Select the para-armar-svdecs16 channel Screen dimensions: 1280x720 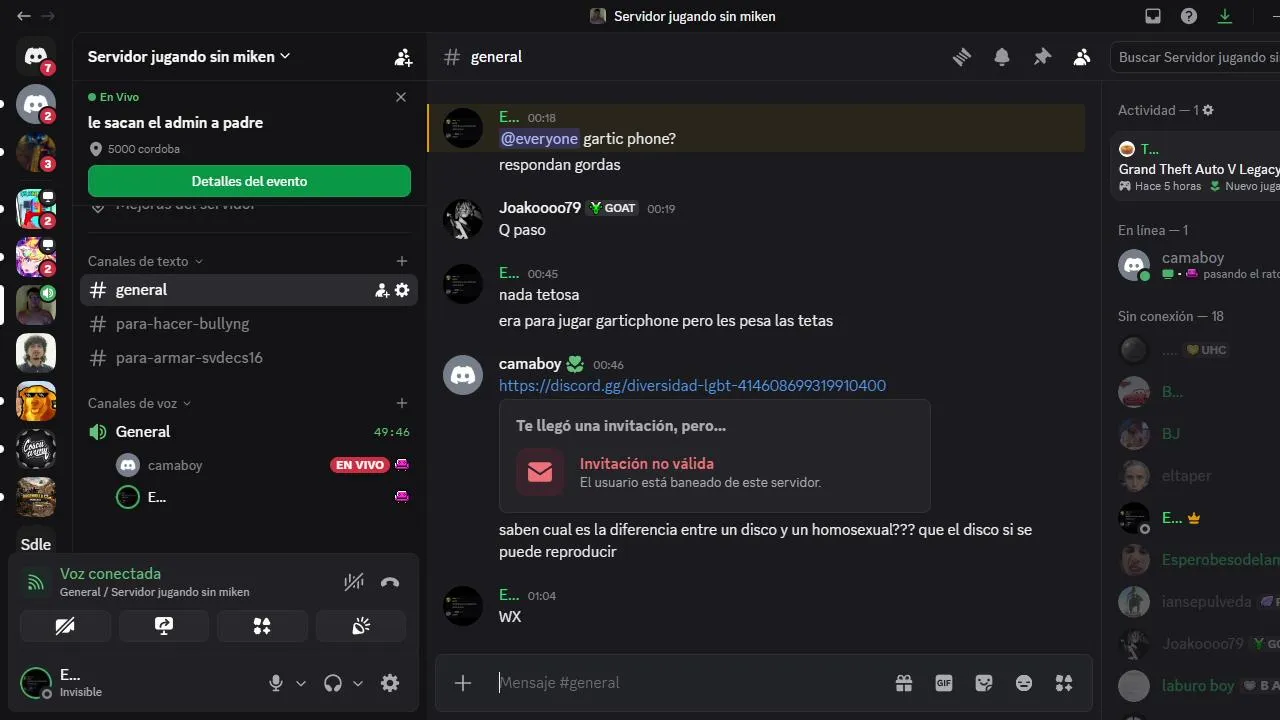click(x=249, y=358)
